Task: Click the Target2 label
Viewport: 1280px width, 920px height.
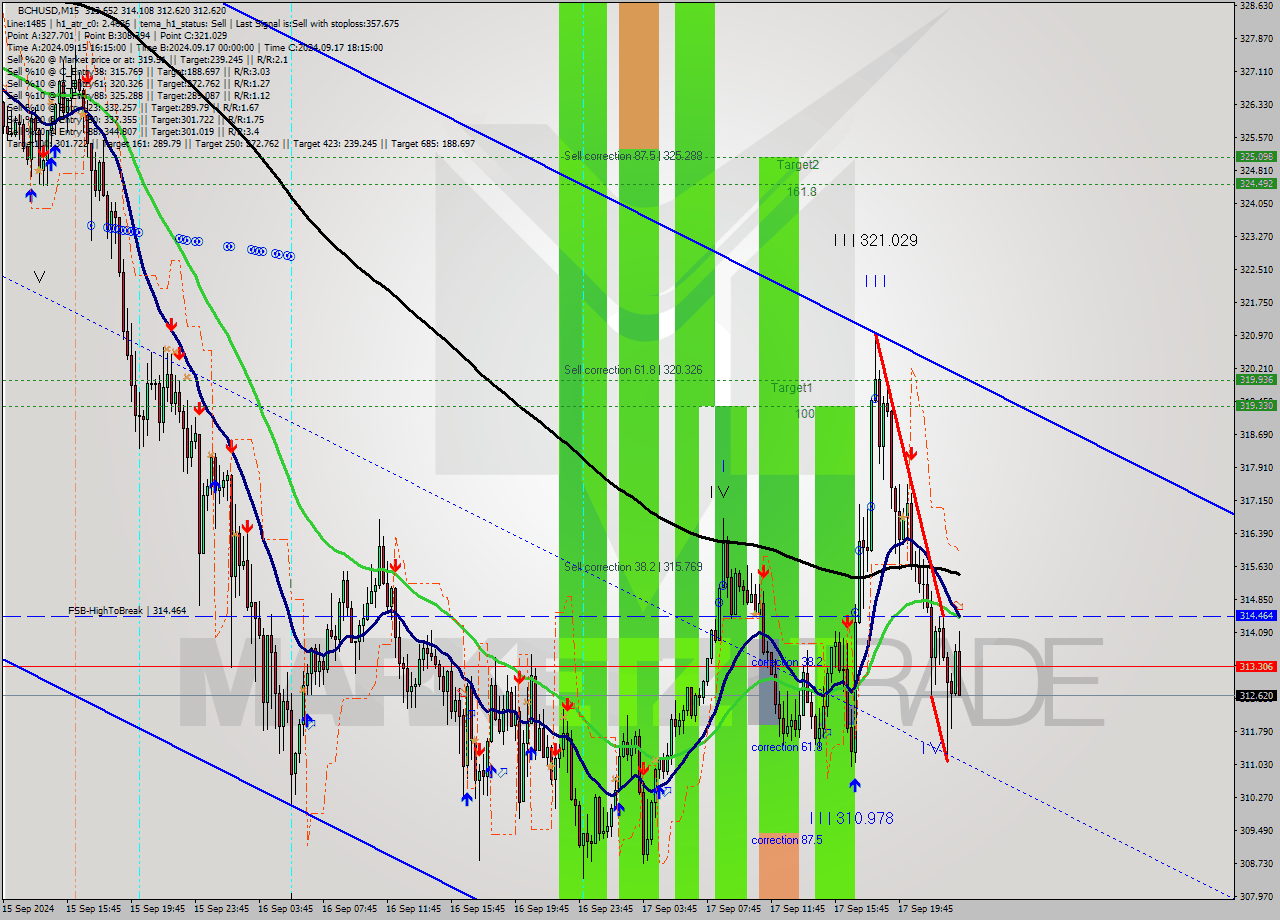Action: [798, 165]
